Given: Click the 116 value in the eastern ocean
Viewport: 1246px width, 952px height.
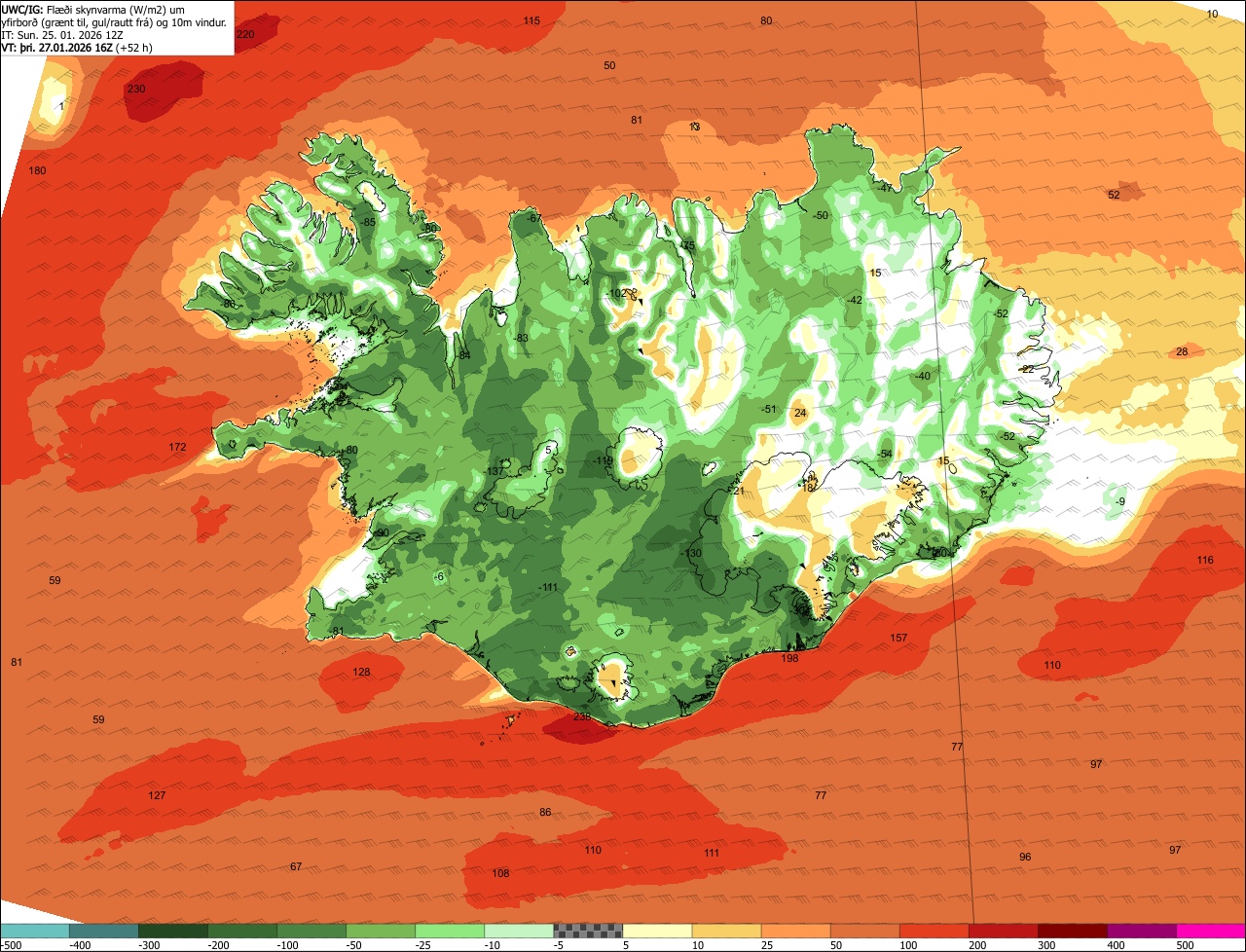Looking at the screenshot, I should point(1205,561).
